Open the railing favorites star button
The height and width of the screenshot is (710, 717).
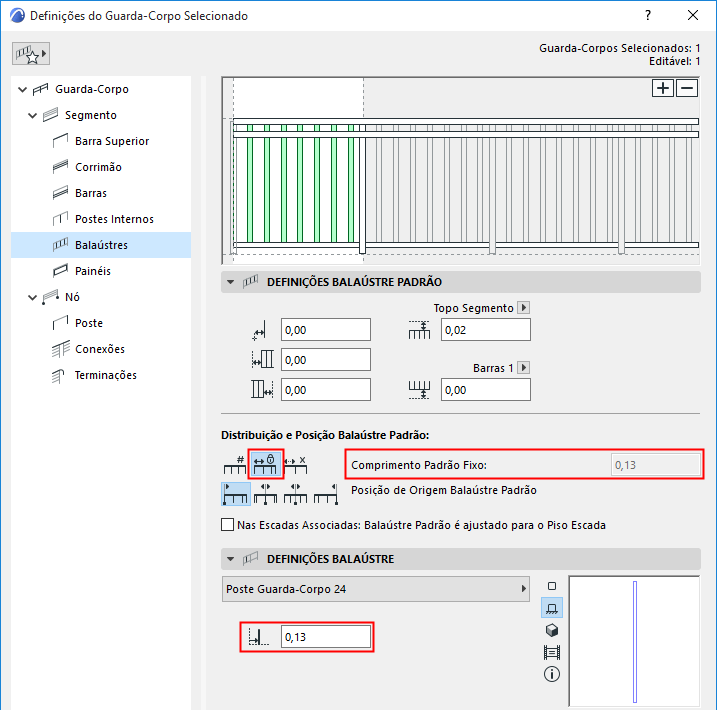click(x=31, y=54)
